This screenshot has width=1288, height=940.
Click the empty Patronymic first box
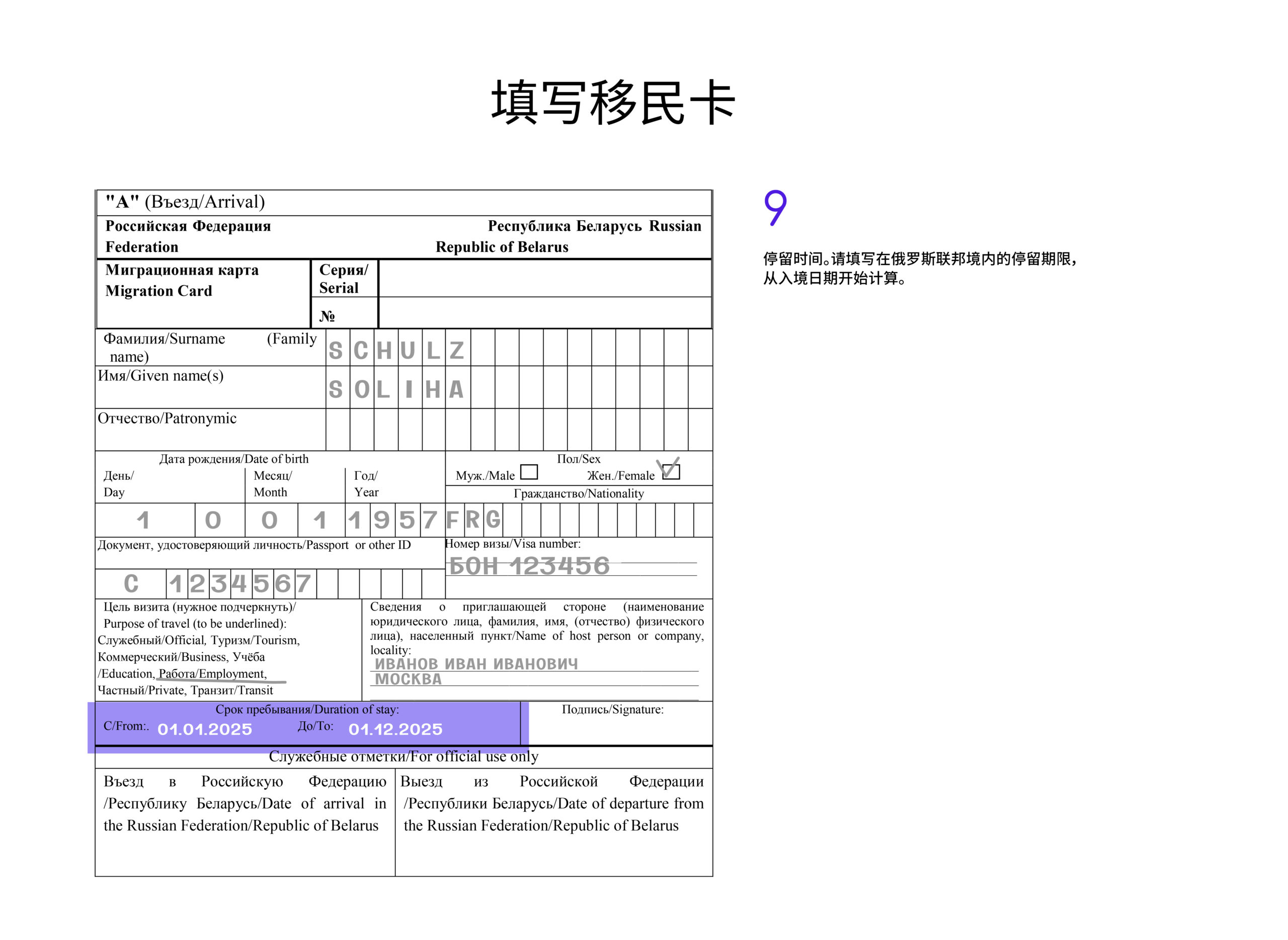tap(338, 430)
